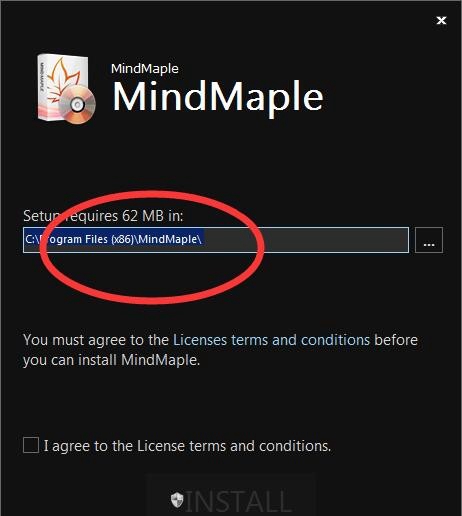Image resolution: width=462 pixels, height=516 pixels.
Task: Click the UAC shield icon beside INSTALL
Action: tap(177, 500)
